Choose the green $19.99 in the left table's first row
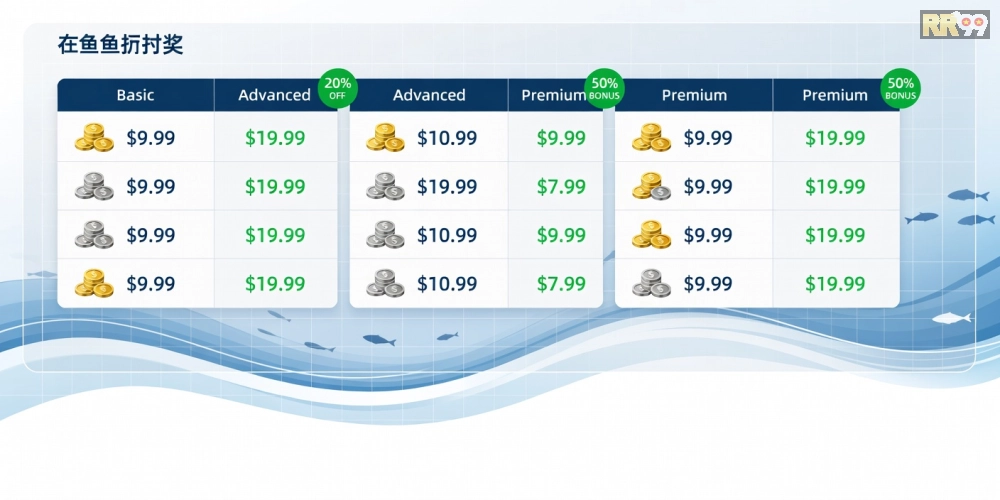Image resolution: width=1000 pixels, height=500 pixels. click(x=275, y=138)
